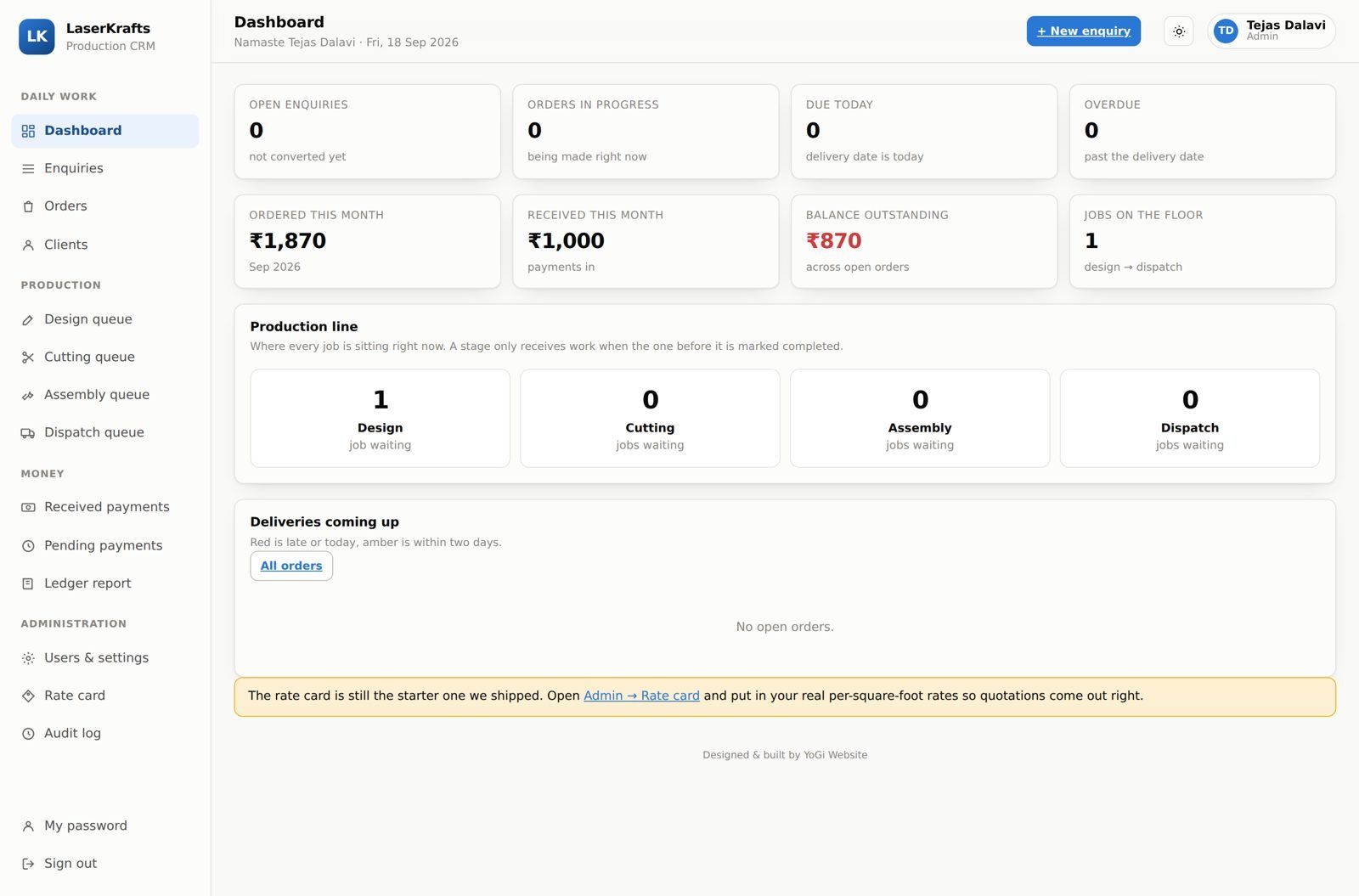1359x896 pixels.
Task: Click the ₹870 balance outstanding value
Action: 834,241
